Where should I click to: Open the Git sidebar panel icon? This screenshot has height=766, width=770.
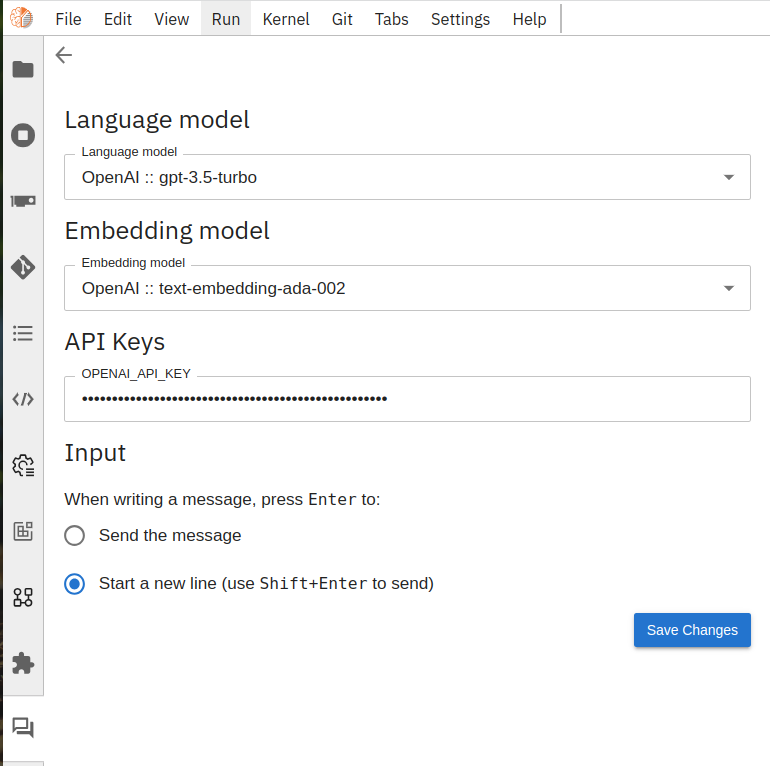point(23,267)
